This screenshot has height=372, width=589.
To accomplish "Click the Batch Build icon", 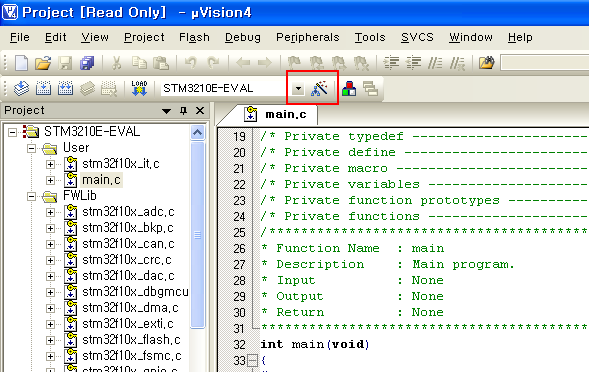I will pyautogui.click(x=87, y=89).
